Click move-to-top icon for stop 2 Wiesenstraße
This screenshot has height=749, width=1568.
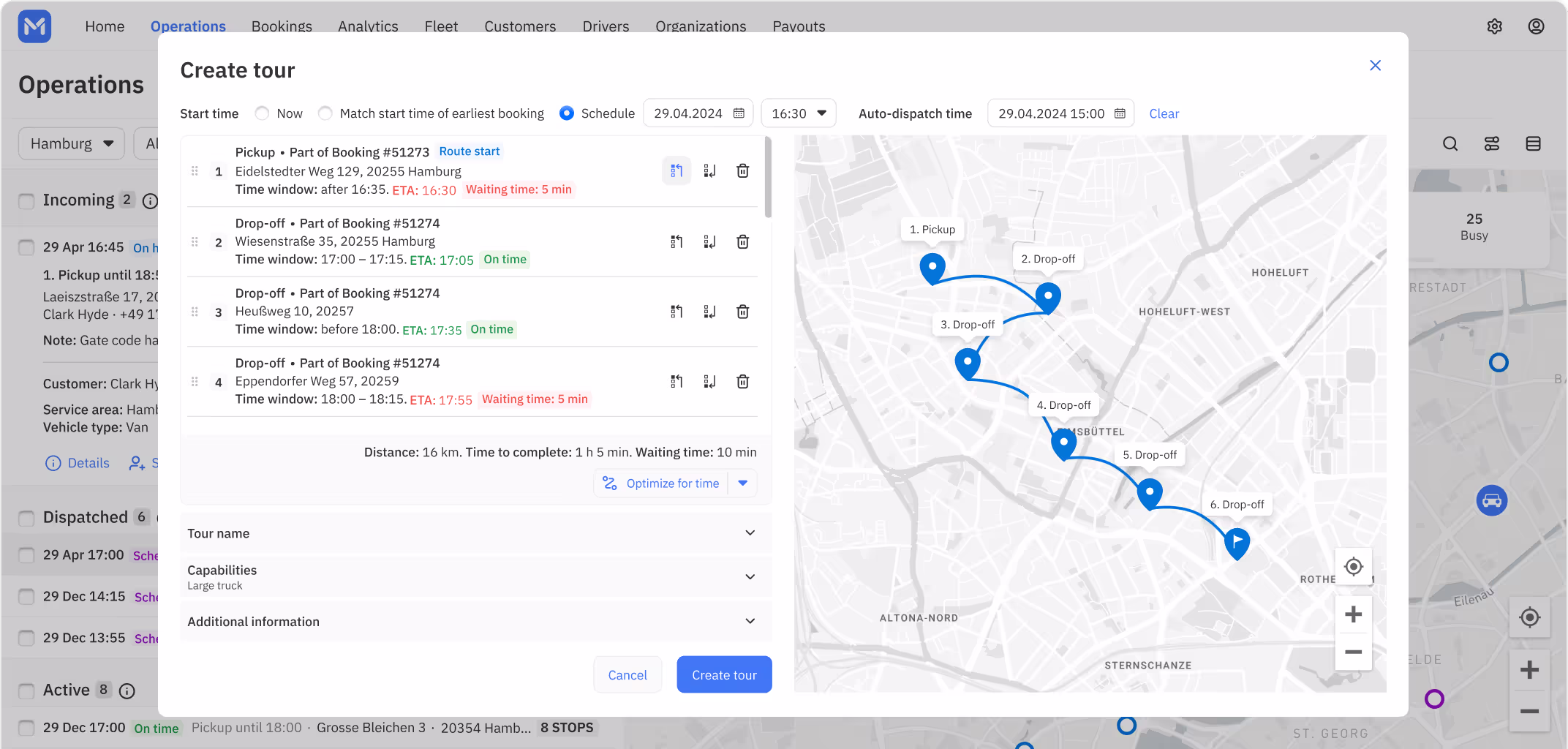(676, 241)
